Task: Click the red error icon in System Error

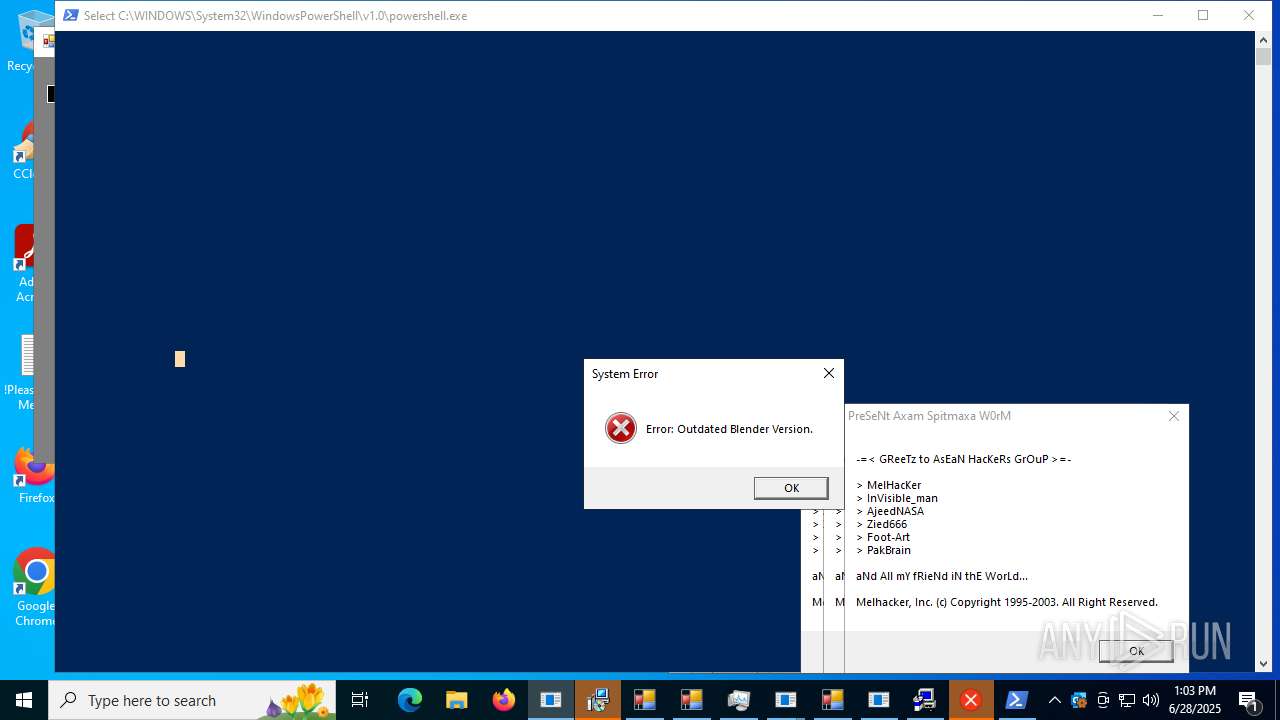Action: (x=621, y=428)
